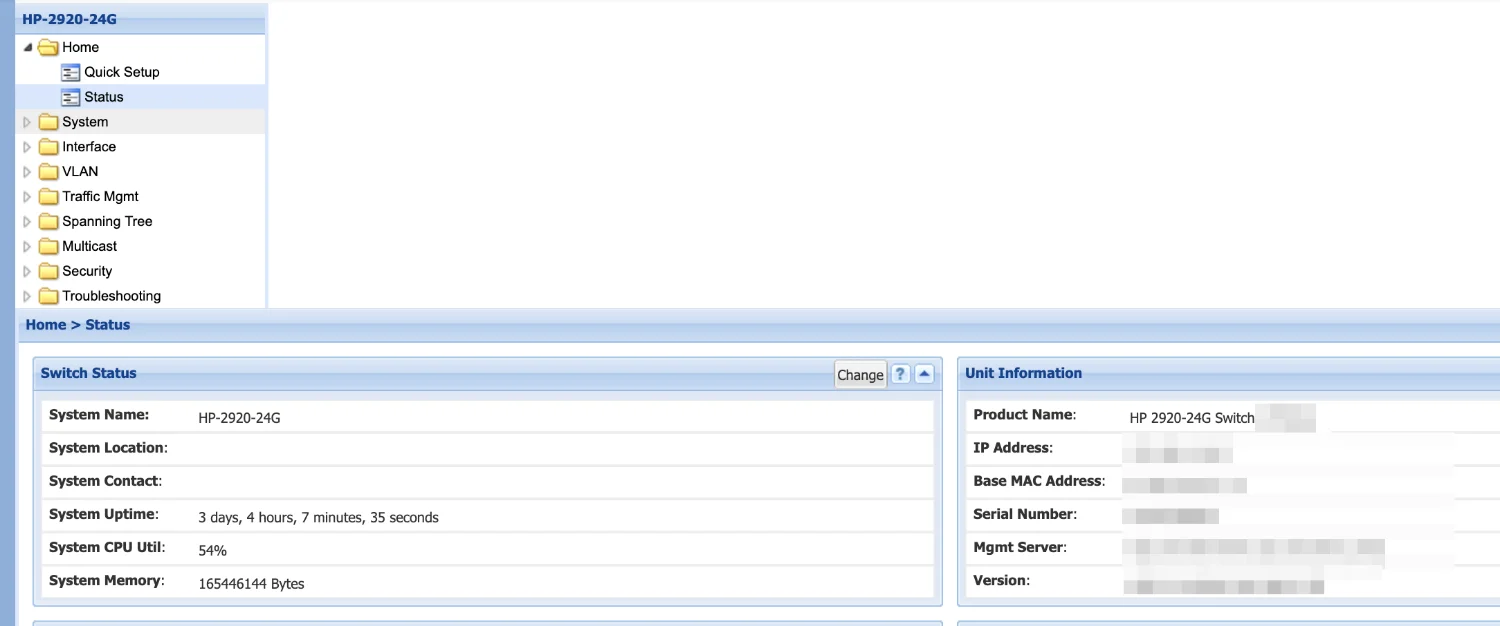Image resolution: width=1500 pixels, height=626 pixels.
Task: Expand the Traffic Mgmt tree node
Action: click(28, 197)
